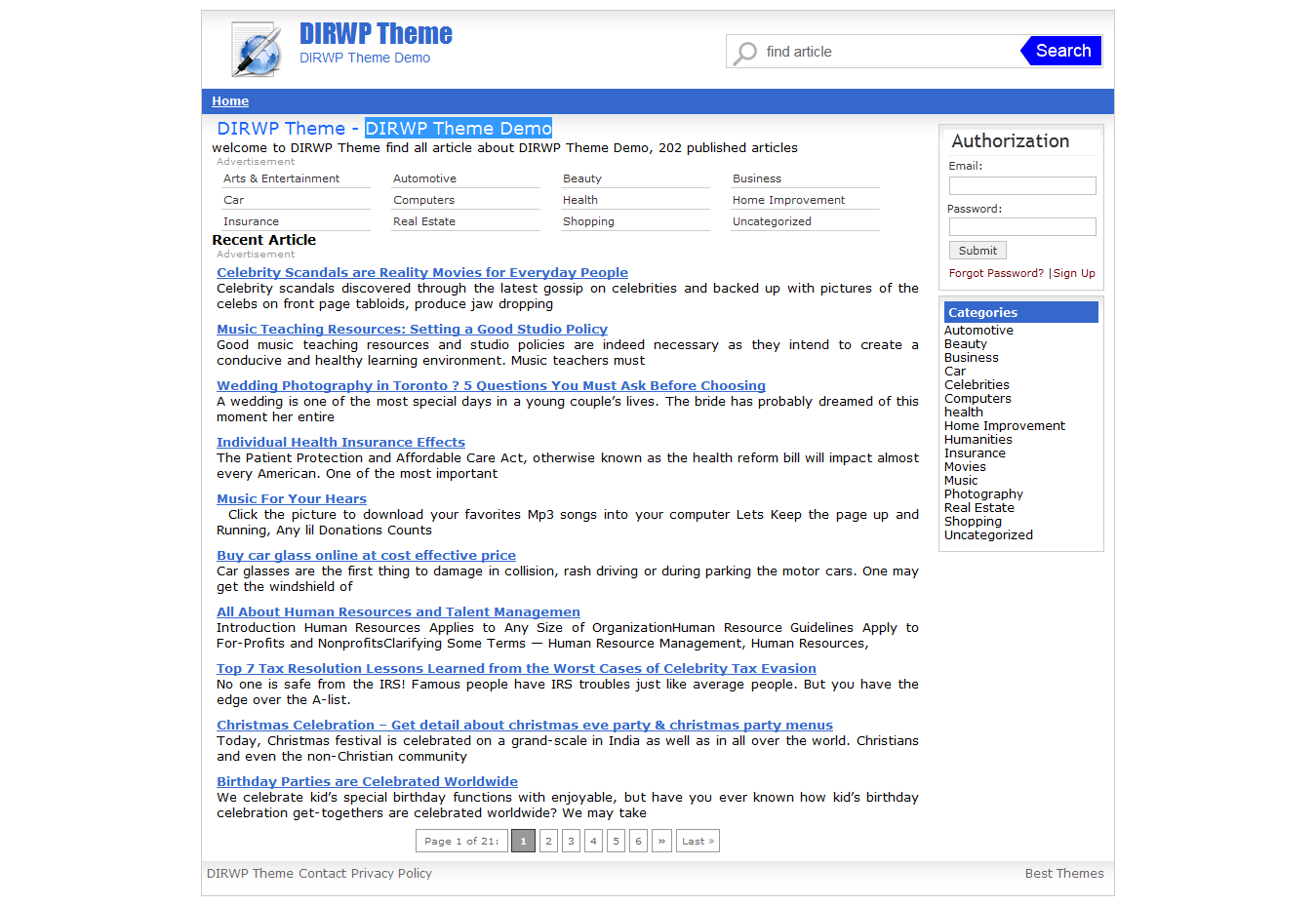
Task: Click DIRWP Theme footer link
Action: click(x=250, y=874)
